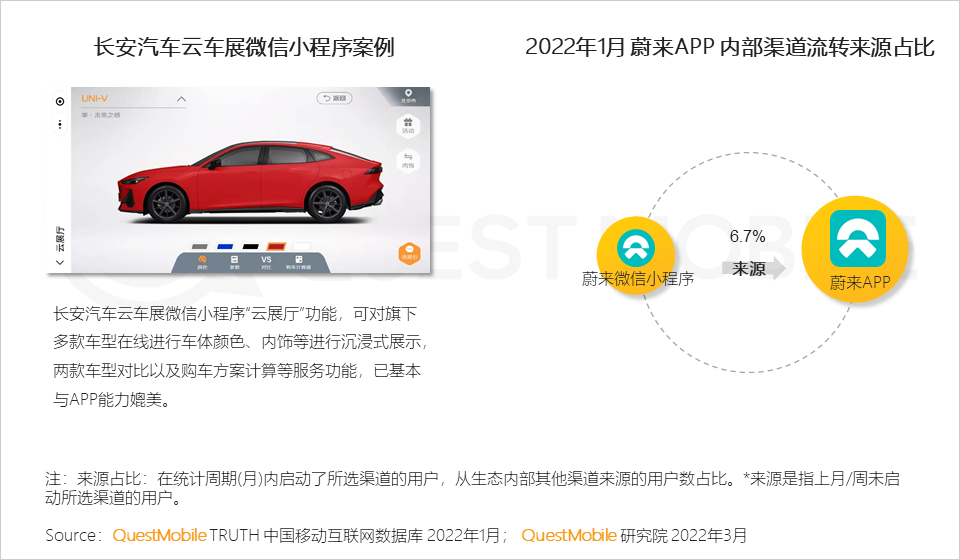Tap the orange 询底价 chat button
Screen dimensions: 960x560
[x=409, y=253]
